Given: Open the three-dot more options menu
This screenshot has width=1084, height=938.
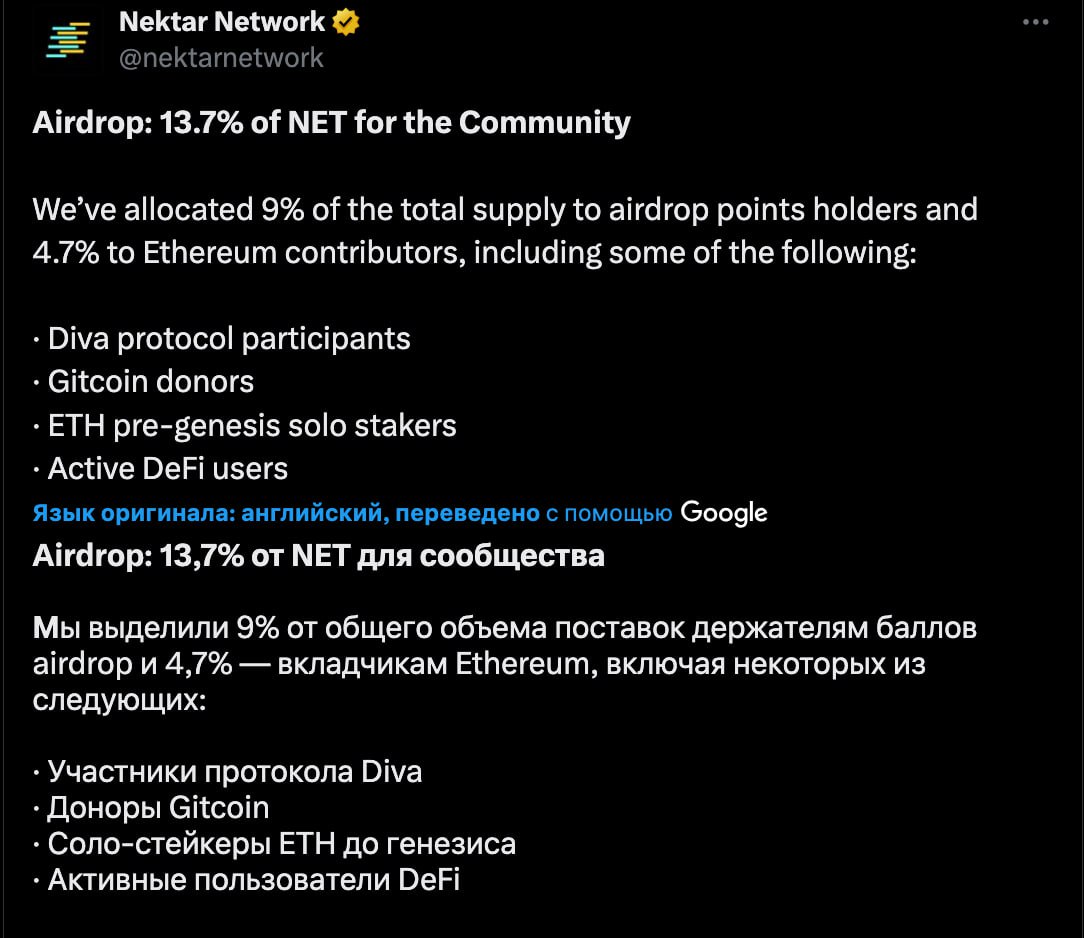Looking at the screenshot, I should 1036,22.
